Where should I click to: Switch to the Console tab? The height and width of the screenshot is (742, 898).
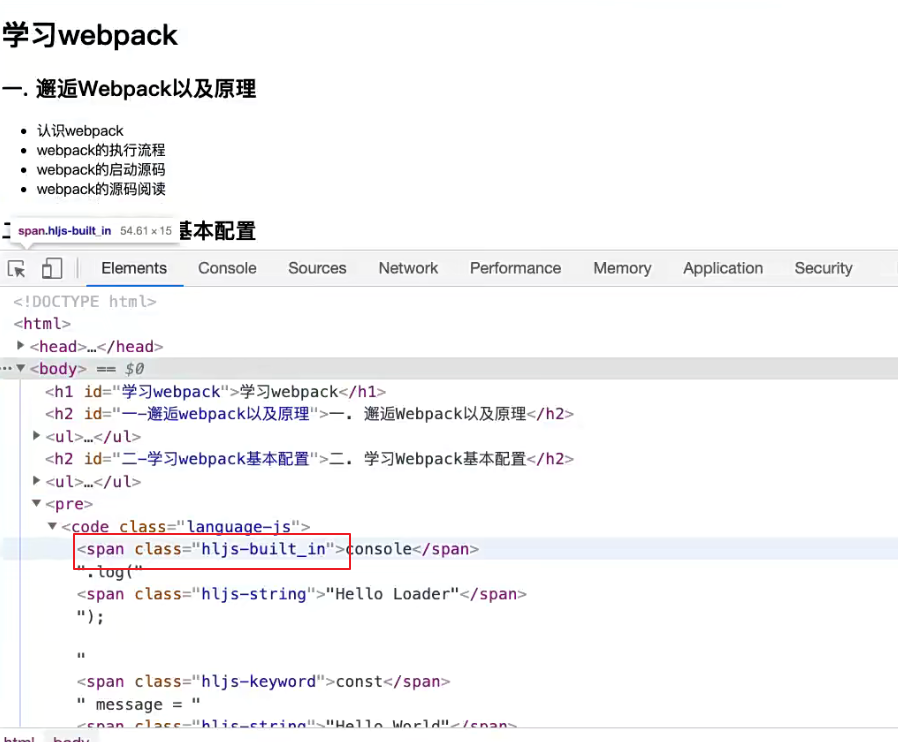[227, 268]
